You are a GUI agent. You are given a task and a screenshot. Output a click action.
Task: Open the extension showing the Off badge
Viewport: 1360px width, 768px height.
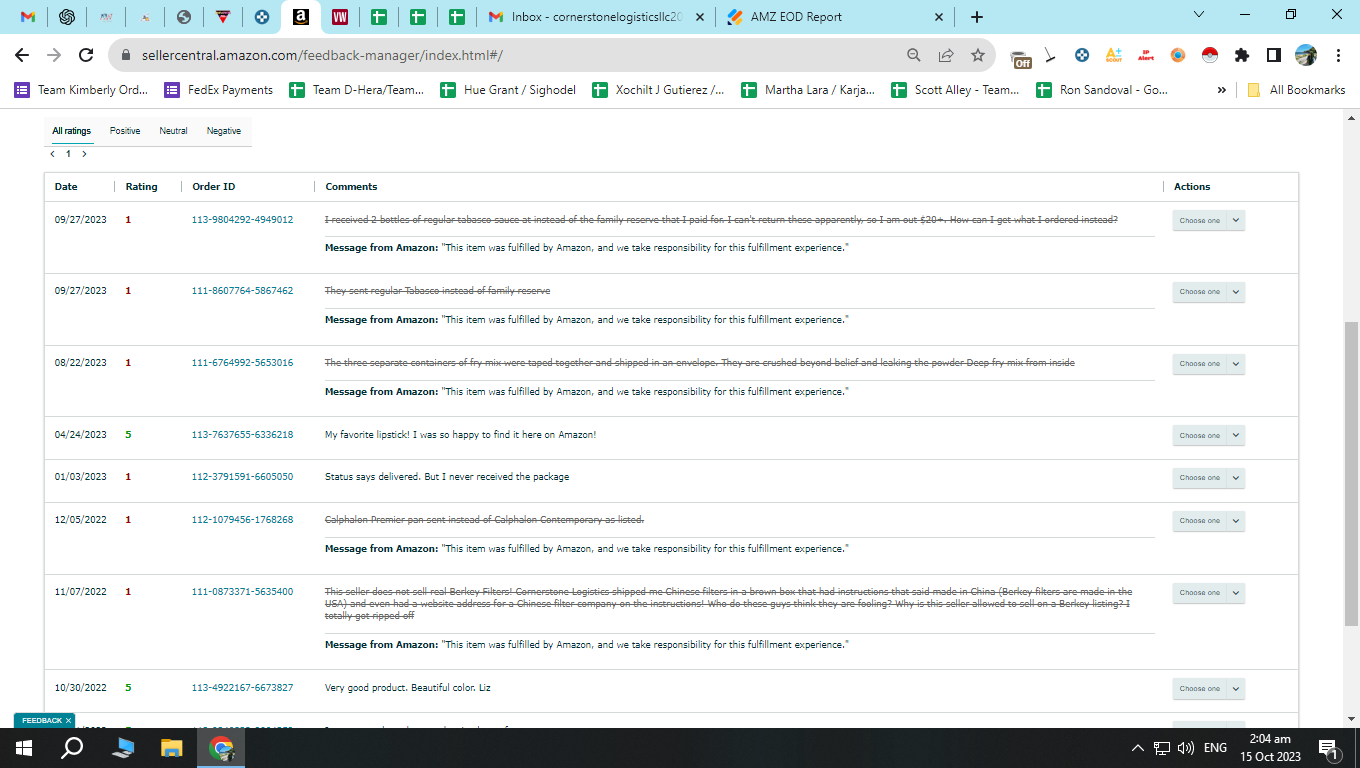click(1020, 57)
